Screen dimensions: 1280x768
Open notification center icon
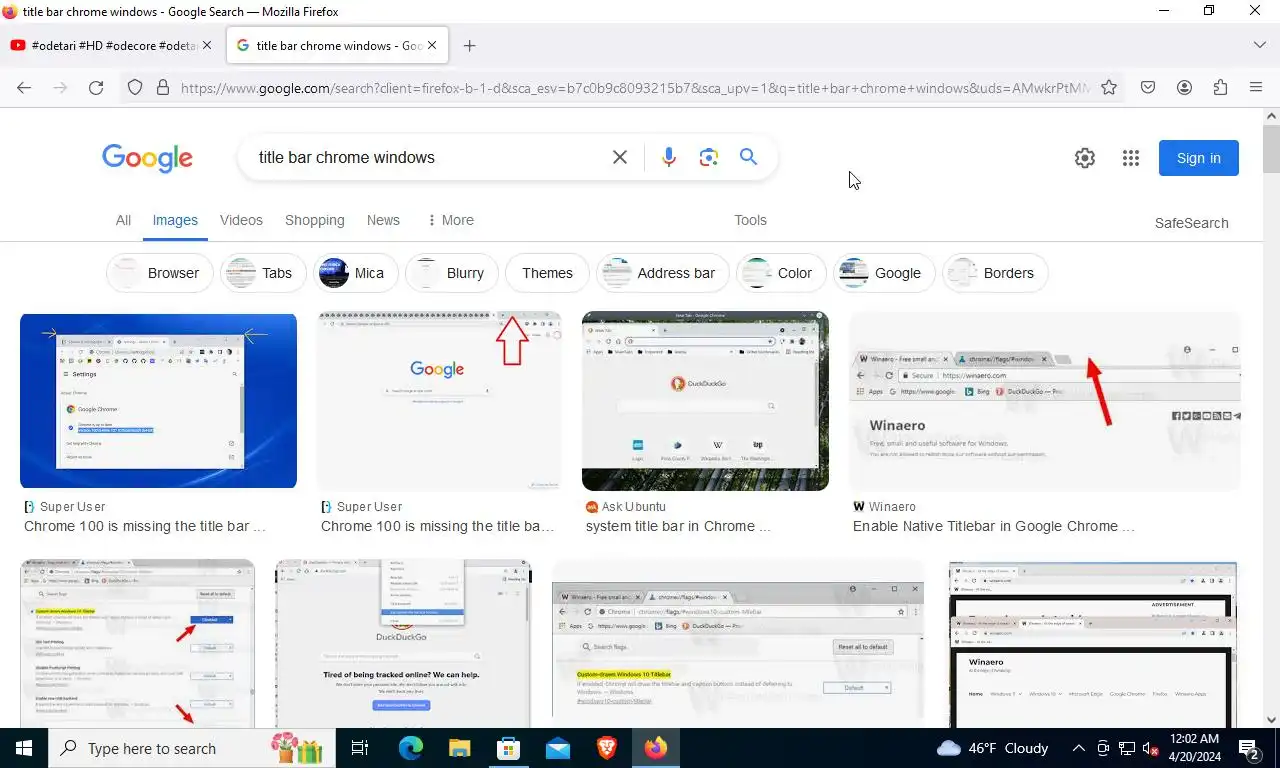[1249, 748]
